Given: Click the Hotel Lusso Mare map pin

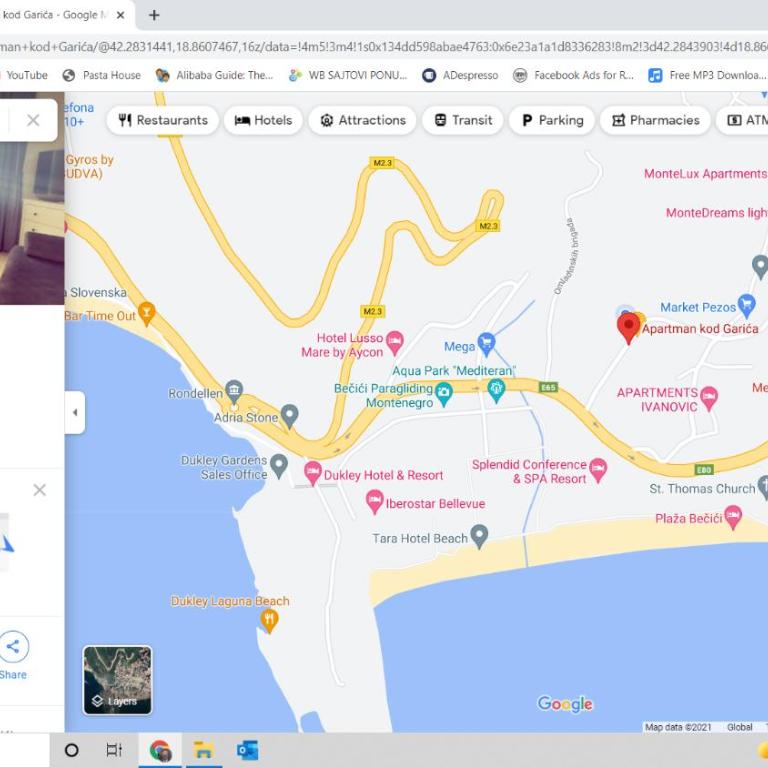Looking at the screenshot, I should [x=394, y=342].
